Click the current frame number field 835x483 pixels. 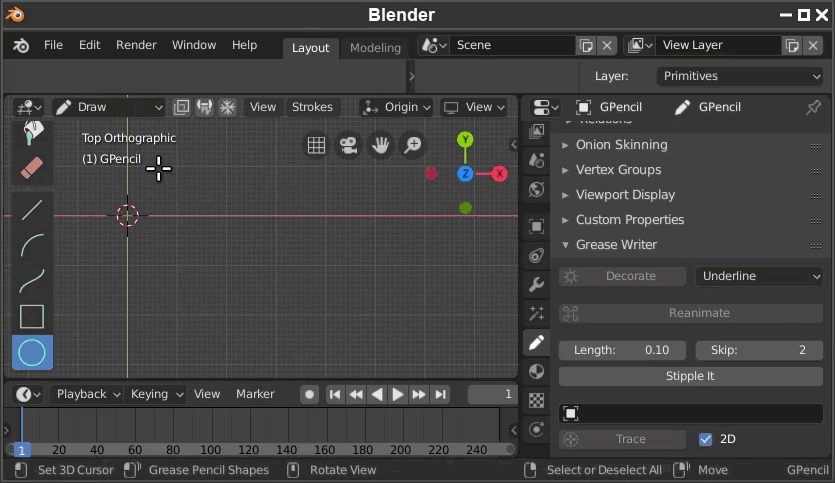493,394
